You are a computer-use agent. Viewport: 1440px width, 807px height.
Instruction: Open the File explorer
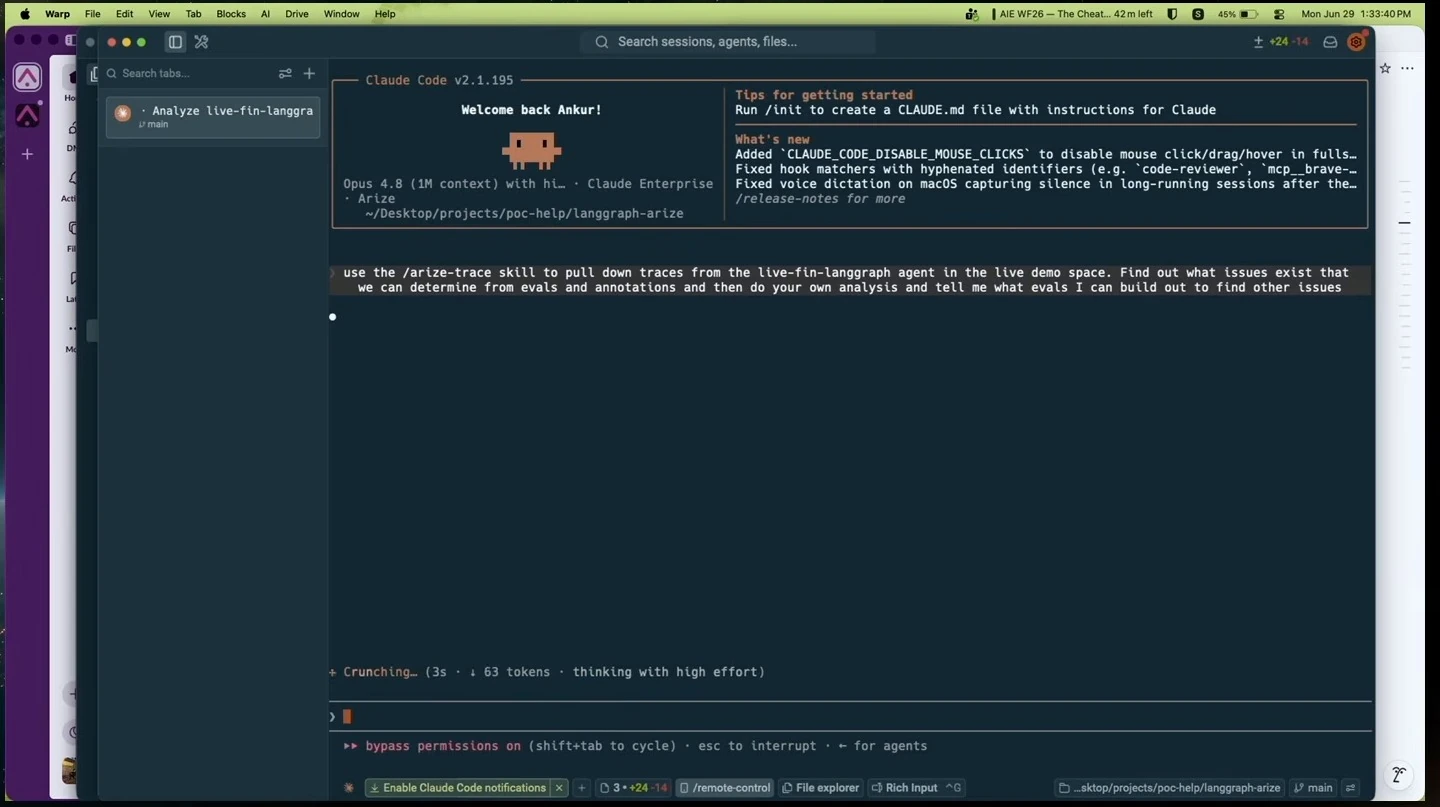click(x=820, y=788)
